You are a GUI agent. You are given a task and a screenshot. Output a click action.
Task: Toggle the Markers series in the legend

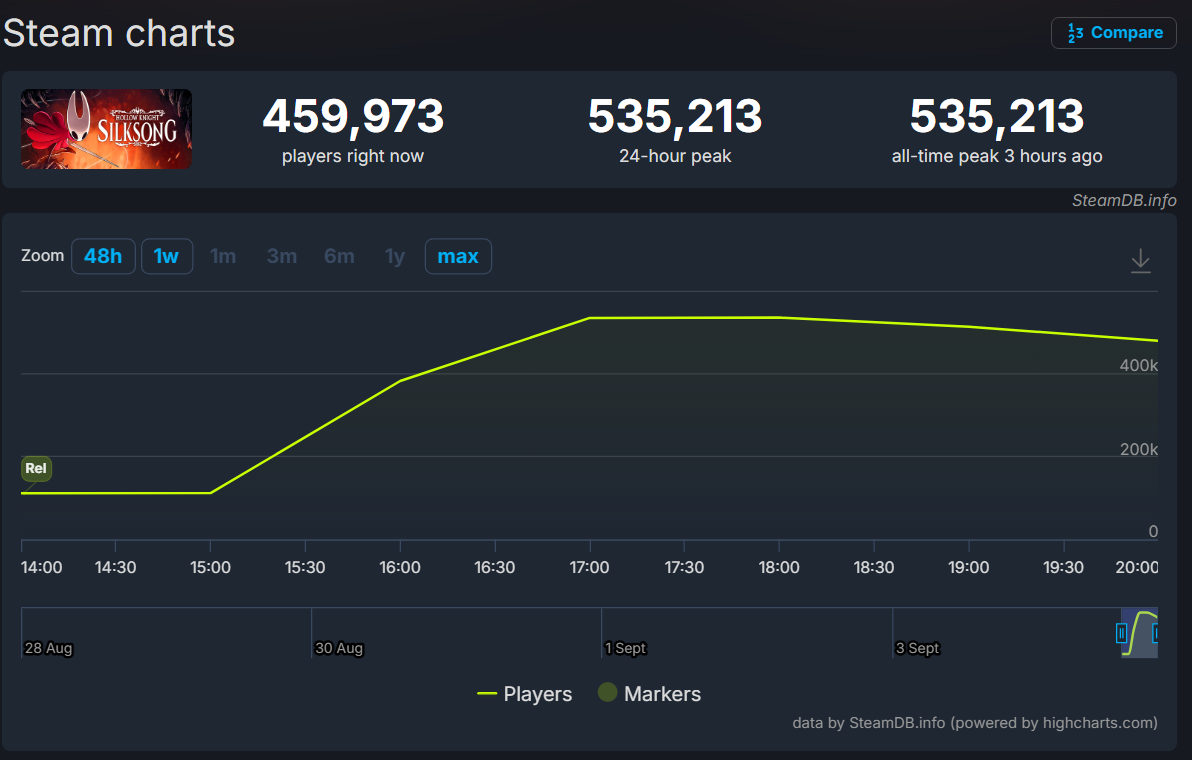649,693
